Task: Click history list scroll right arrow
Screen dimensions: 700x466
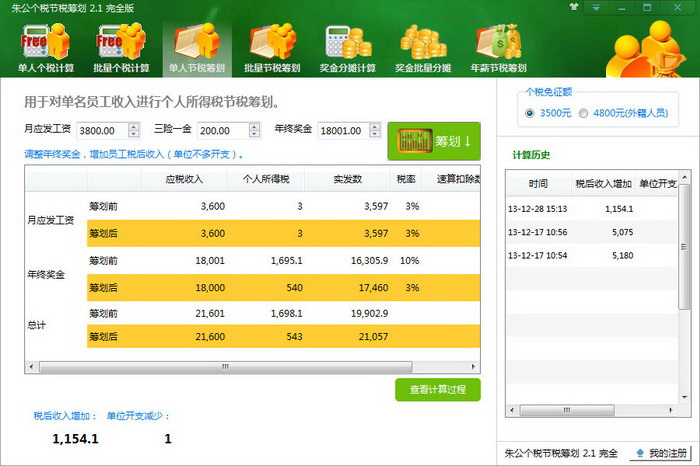Action: pyautogui.click(x=671, y=410)
